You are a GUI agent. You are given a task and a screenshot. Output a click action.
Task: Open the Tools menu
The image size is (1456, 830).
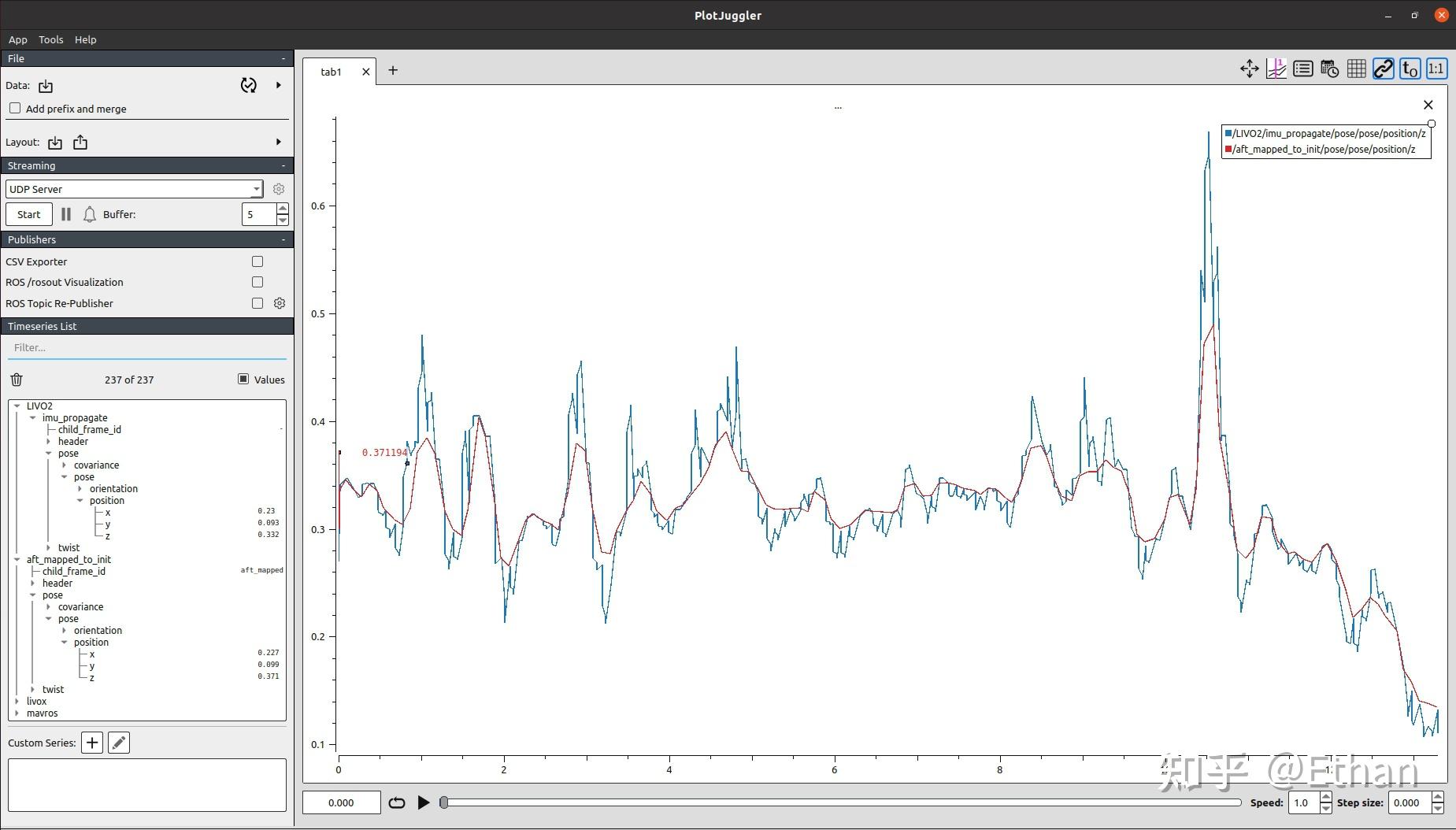pos(51,39)
